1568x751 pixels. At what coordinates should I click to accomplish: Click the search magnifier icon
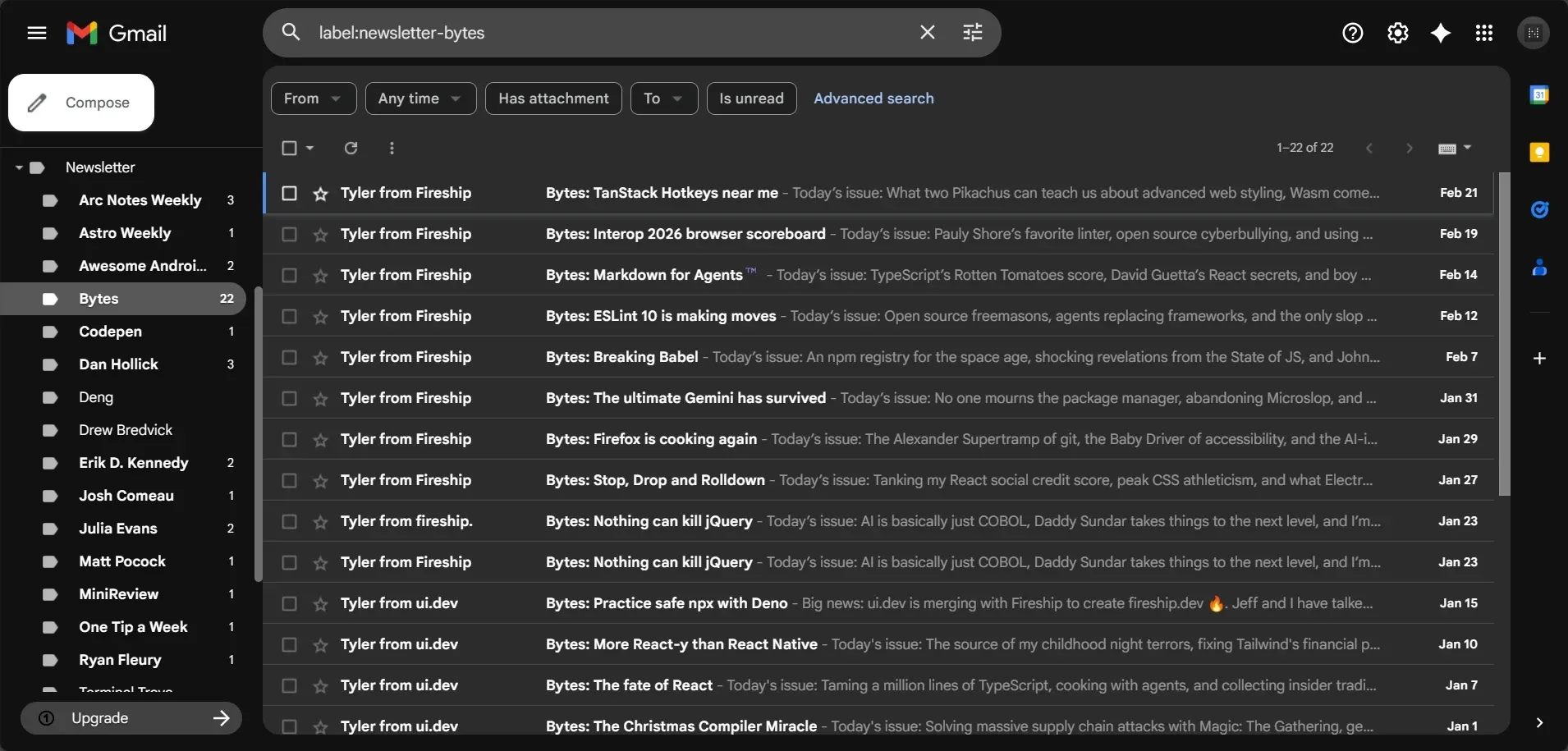pos(291,32)
